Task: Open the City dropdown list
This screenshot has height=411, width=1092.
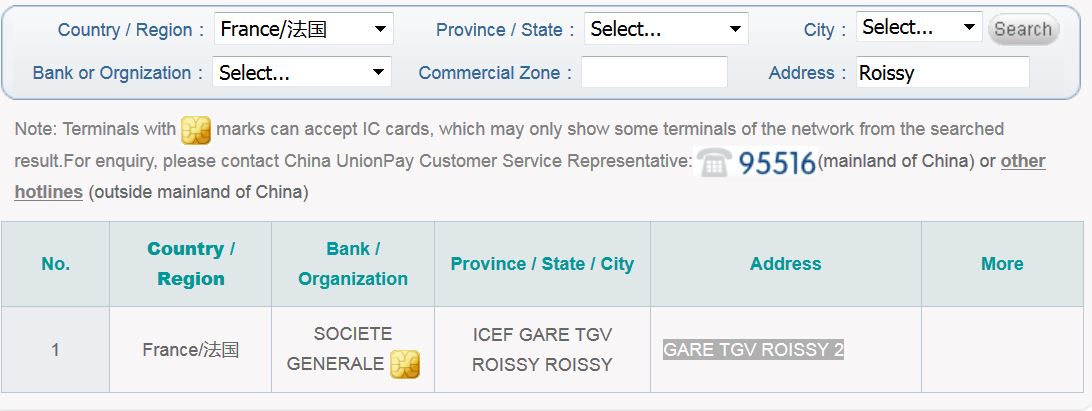Action: click(919, 28)
